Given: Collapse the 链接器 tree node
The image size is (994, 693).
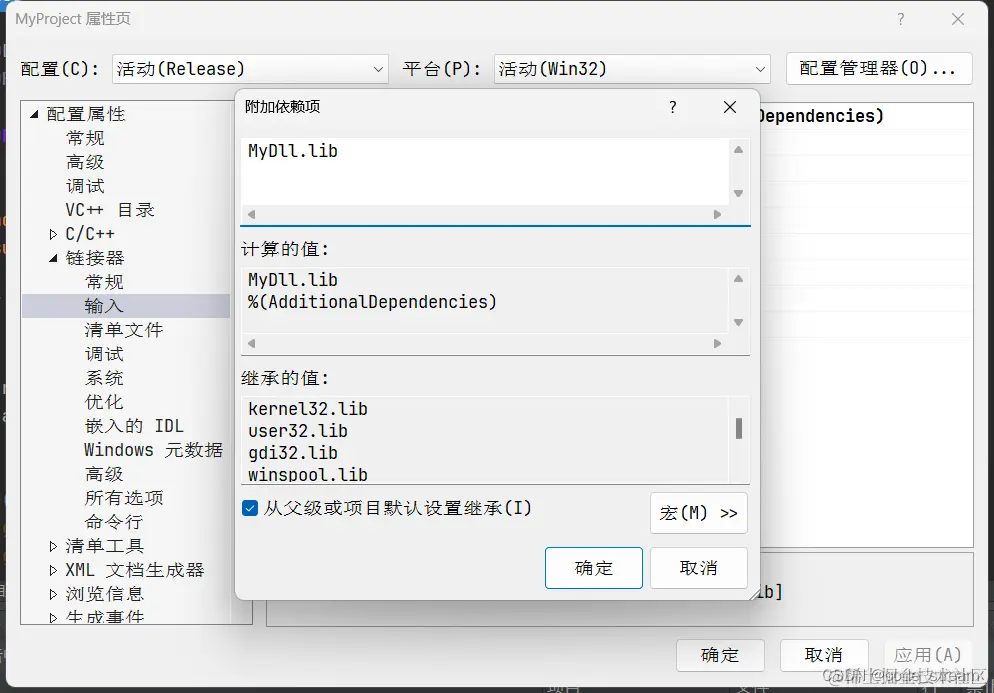Looking at the screenshot, I should [53, 258].
